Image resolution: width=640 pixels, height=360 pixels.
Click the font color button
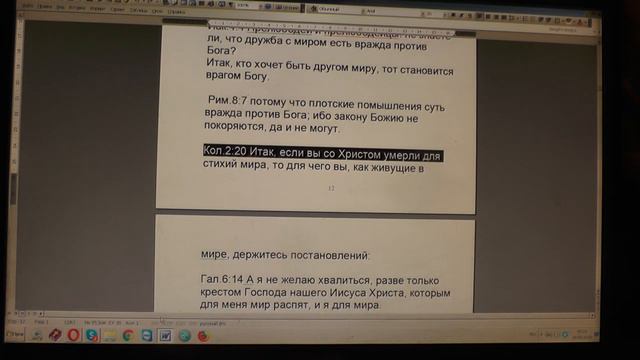580,21
